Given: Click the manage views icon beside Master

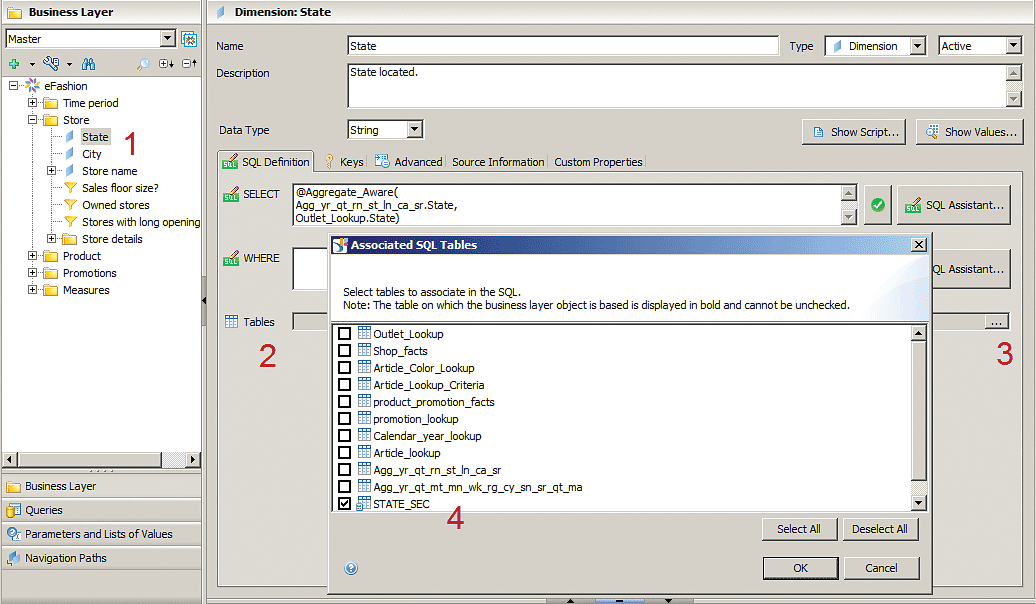Looking at the screenshot, I should pos(190,39).
